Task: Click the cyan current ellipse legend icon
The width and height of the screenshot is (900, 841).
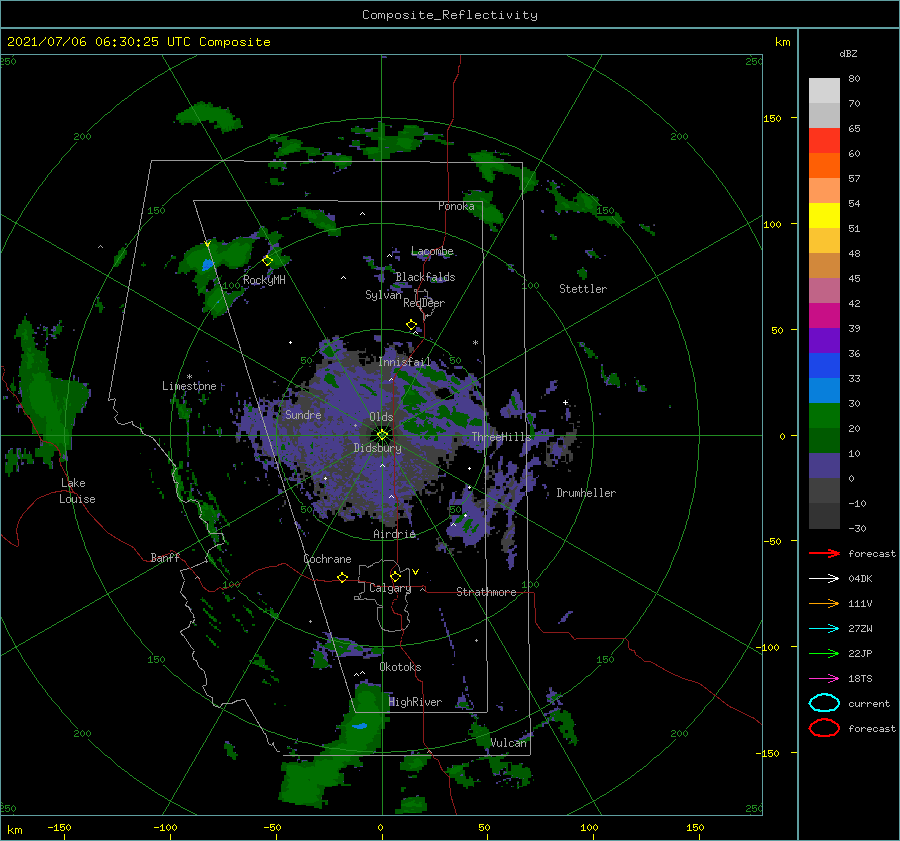Action: click(824, 703)
